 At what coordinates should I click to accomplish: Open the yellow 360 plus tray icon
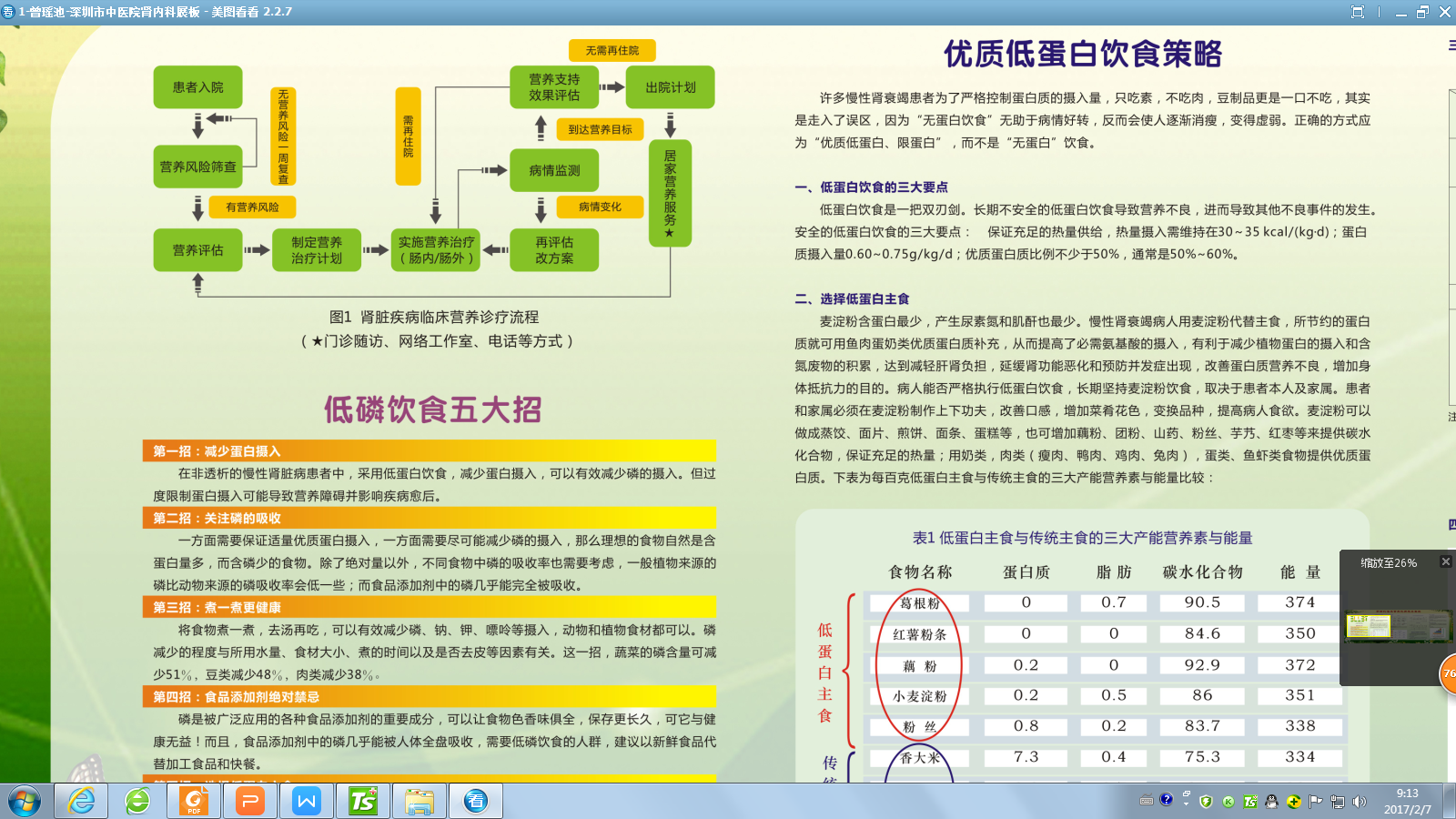pyautogui.click(x=1293, y=802)
